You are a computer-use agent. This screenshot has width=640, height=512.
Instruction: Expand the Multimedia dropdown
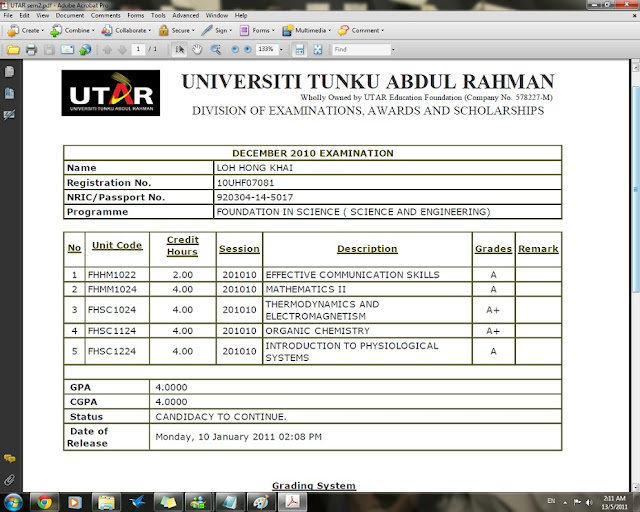tap(307, 30)
